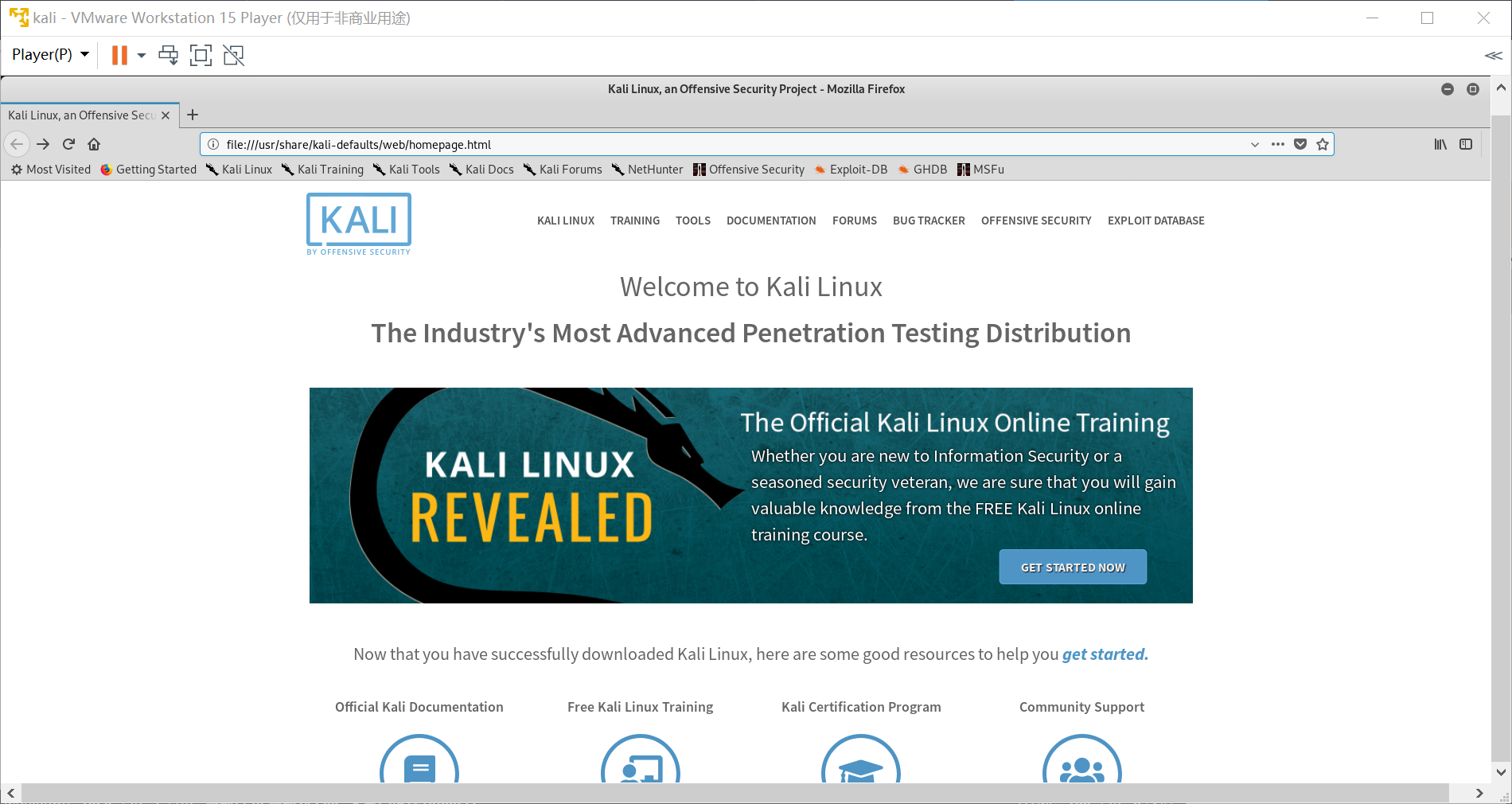Open the DOCUMENTATION nav menu item

pyautogui.click(x=771, y=221)
